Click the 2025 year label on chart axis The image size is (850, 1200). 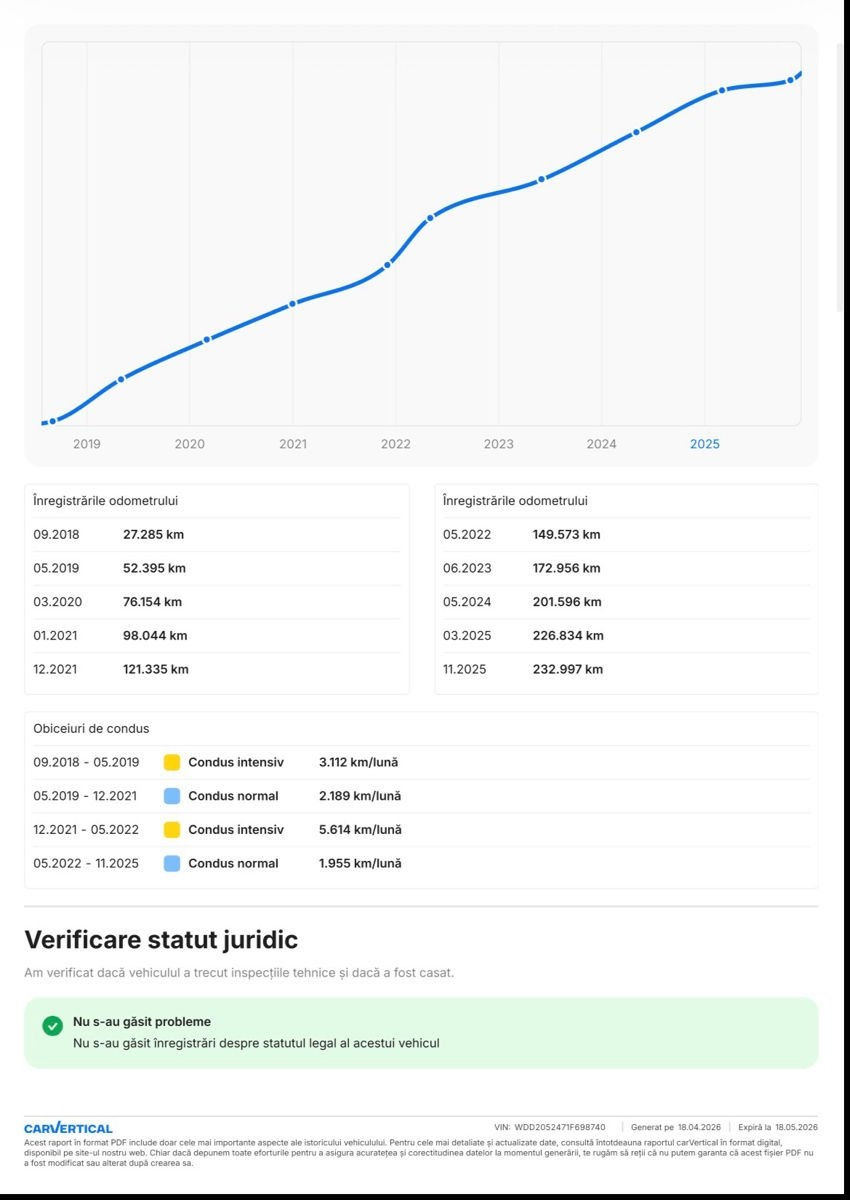point(704,444)
